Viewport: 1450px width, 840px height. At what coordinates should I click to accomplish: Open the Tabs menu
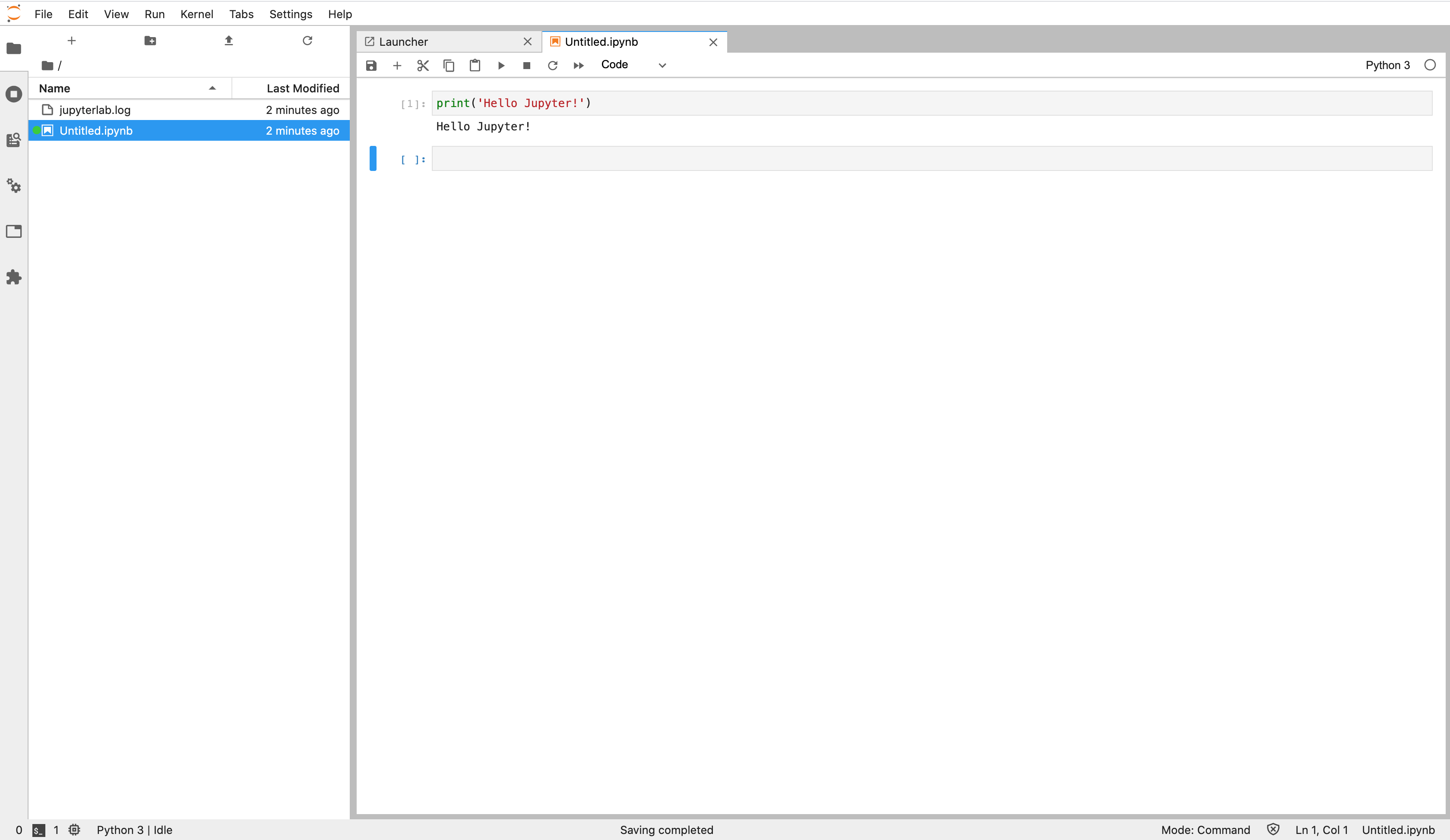pos(241,14)
